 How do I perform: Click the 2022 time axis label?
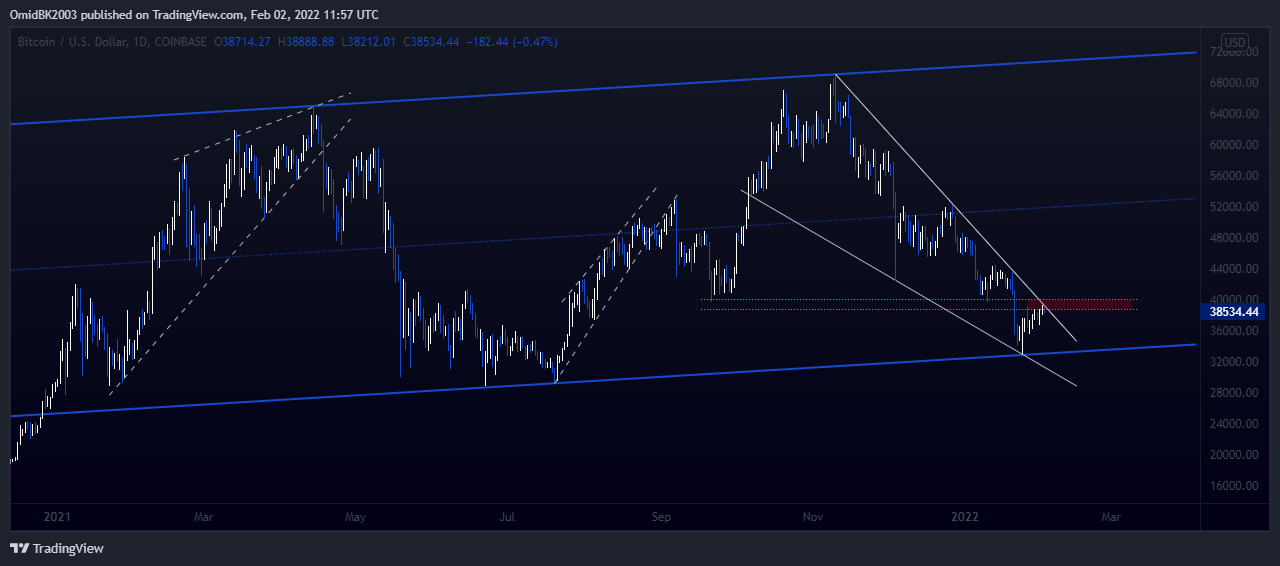click(965, 517)
